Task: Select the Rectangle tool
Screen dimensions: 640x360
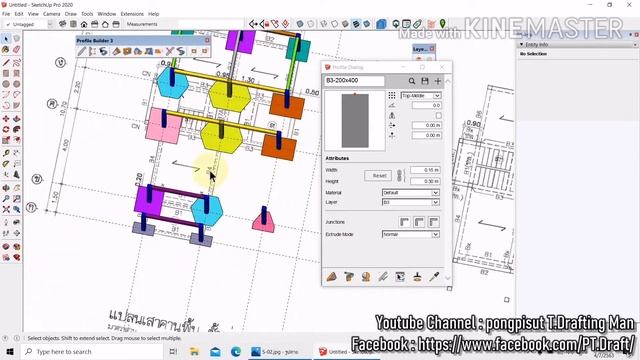Action: point(6,73)
